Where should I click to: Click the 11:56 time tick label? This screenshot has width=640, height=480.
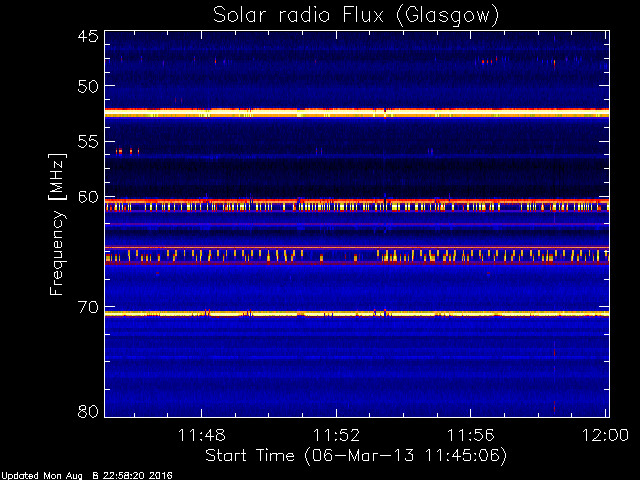point(471,435)
